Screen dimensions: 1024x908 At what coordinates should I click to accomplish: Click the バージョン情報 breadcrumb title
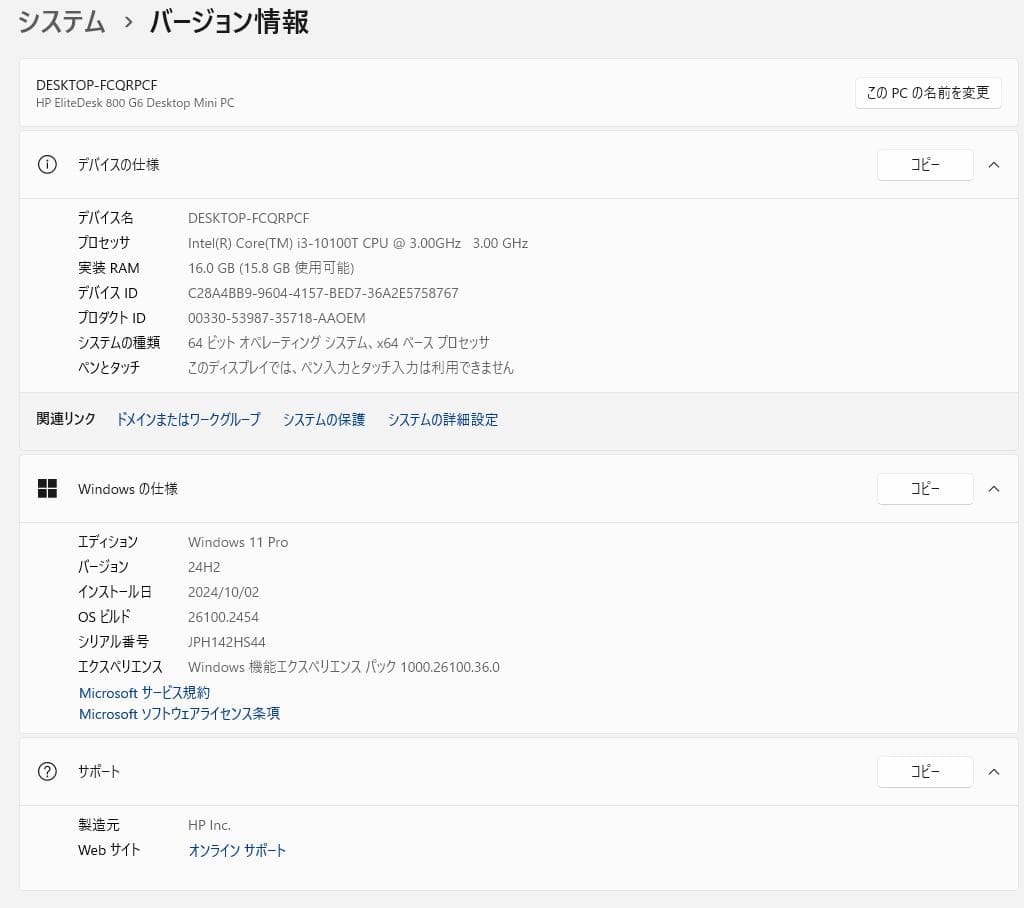tap(228, 21)
